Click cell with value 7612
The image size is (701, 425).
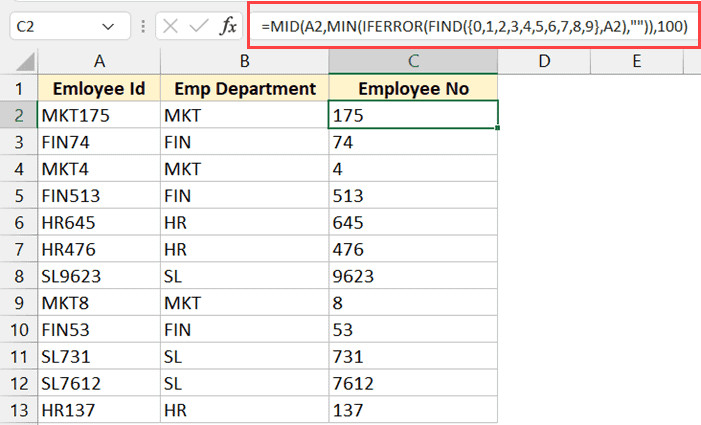point(413,384)
